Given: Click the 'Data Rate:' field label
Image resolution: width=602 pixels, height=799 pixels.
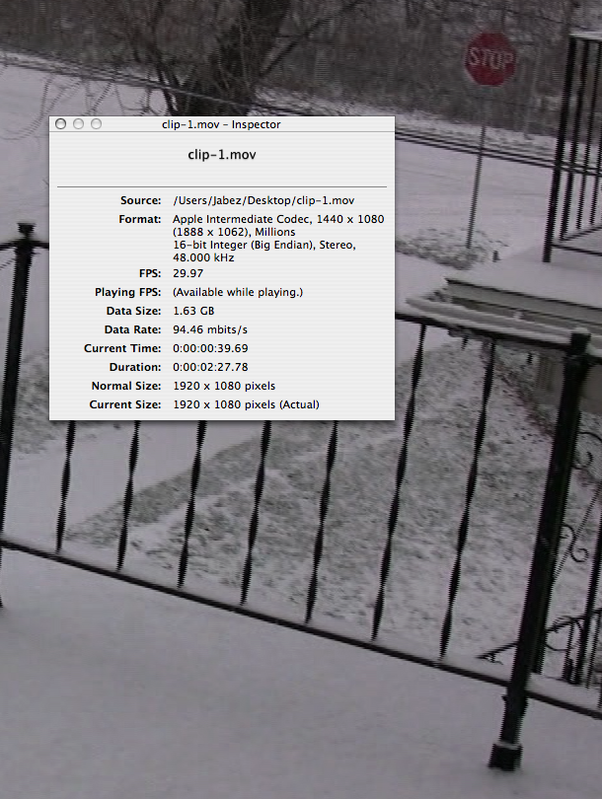Looking at the screenshot, I should (x=132, y=329).
